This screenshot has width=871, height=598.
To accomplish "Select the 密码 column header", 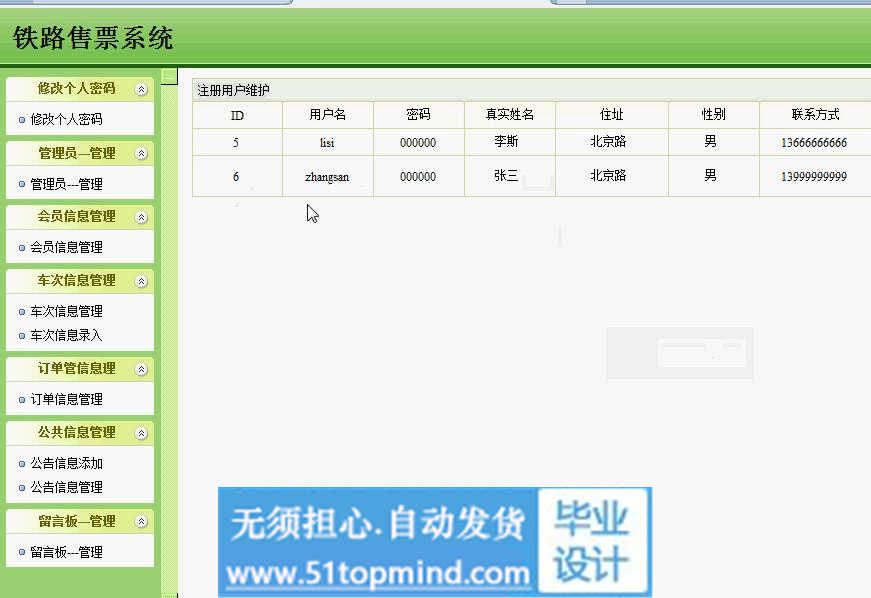I will click(x=418, y=115).
